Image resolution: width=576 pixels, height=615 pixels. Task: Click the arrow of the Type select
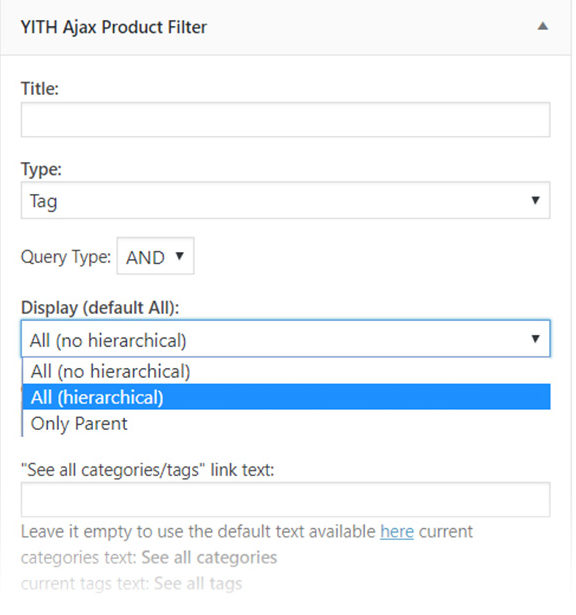point(535,200)
